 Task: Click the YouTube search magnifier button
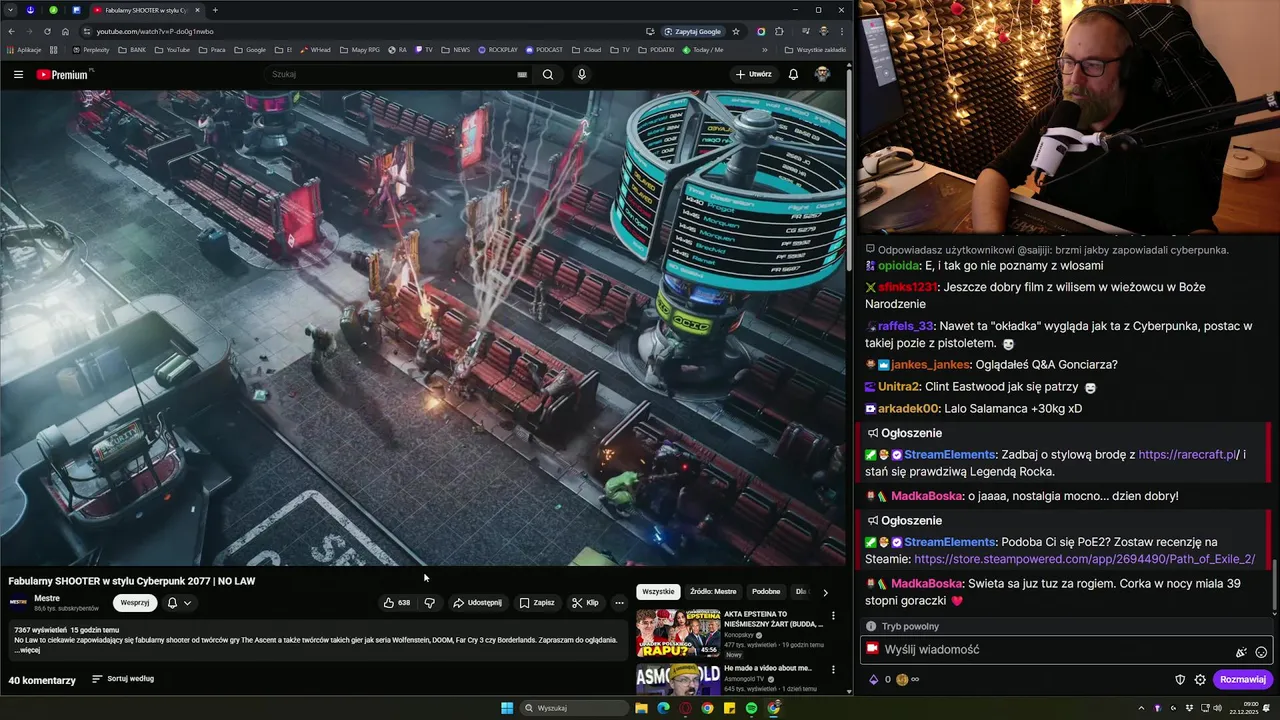point(548,74)
